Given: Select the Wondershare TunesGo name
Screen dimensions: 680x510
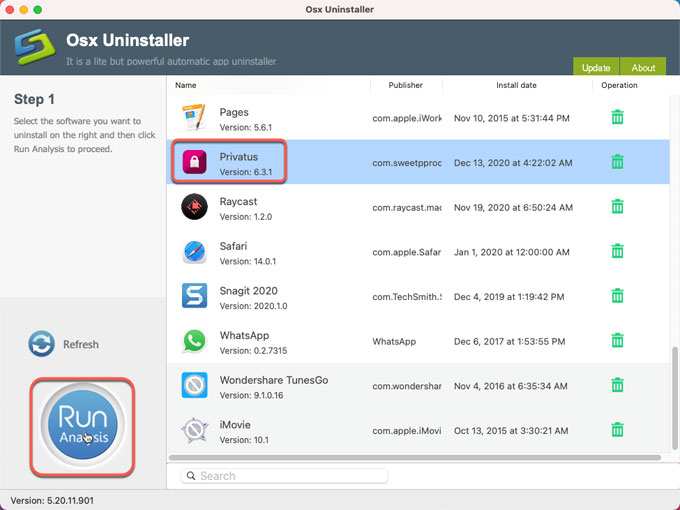Looking at the screenshot, I should [274, 380].
